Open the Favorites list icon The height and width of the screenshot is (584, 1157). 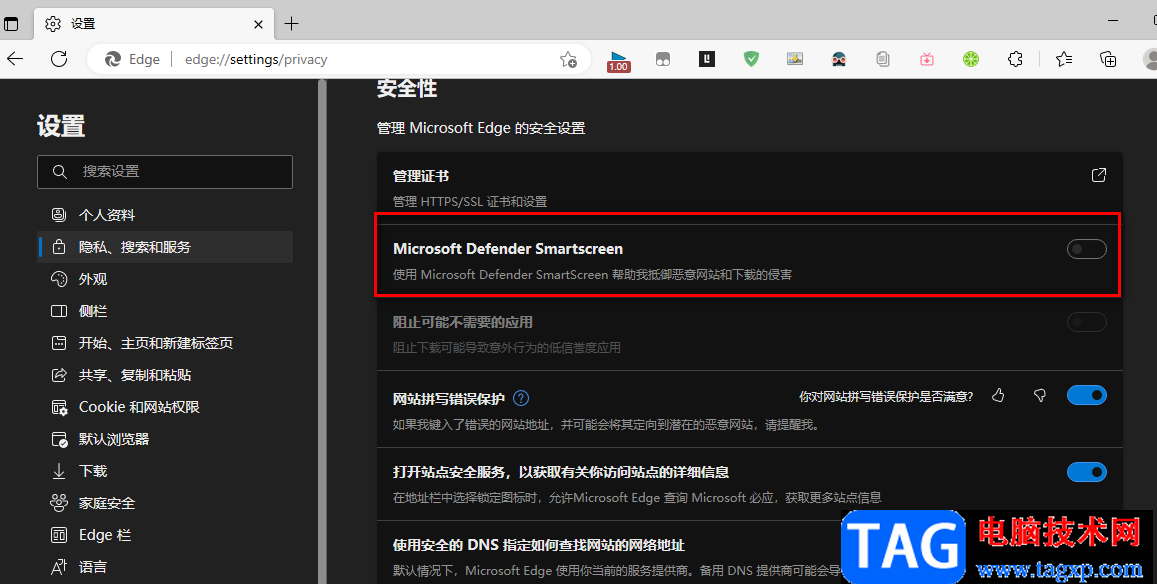click(x=1063, y=59)
